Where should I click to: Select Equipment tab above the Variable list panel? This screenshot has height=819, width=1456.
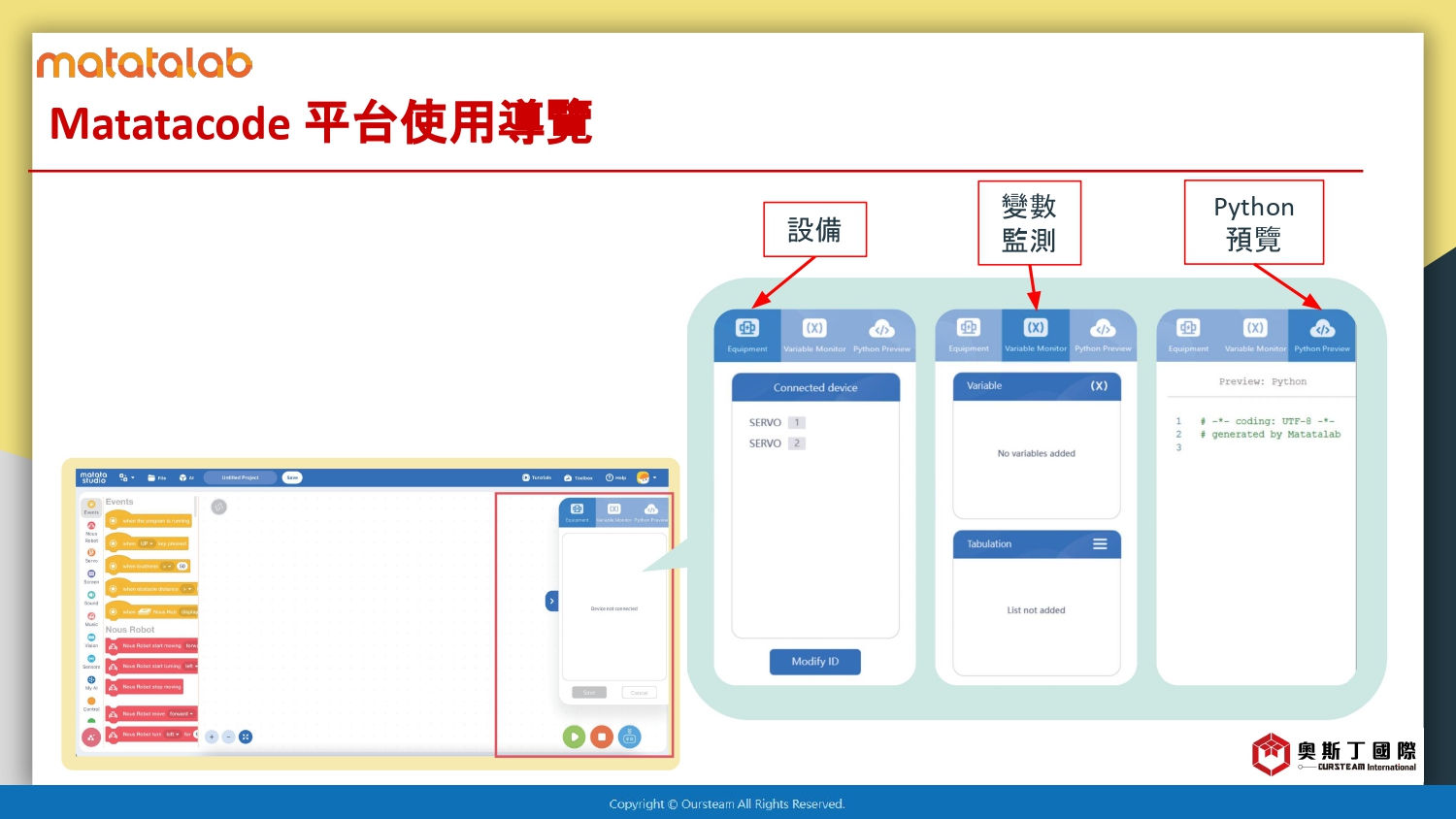[x=969, y=335]
